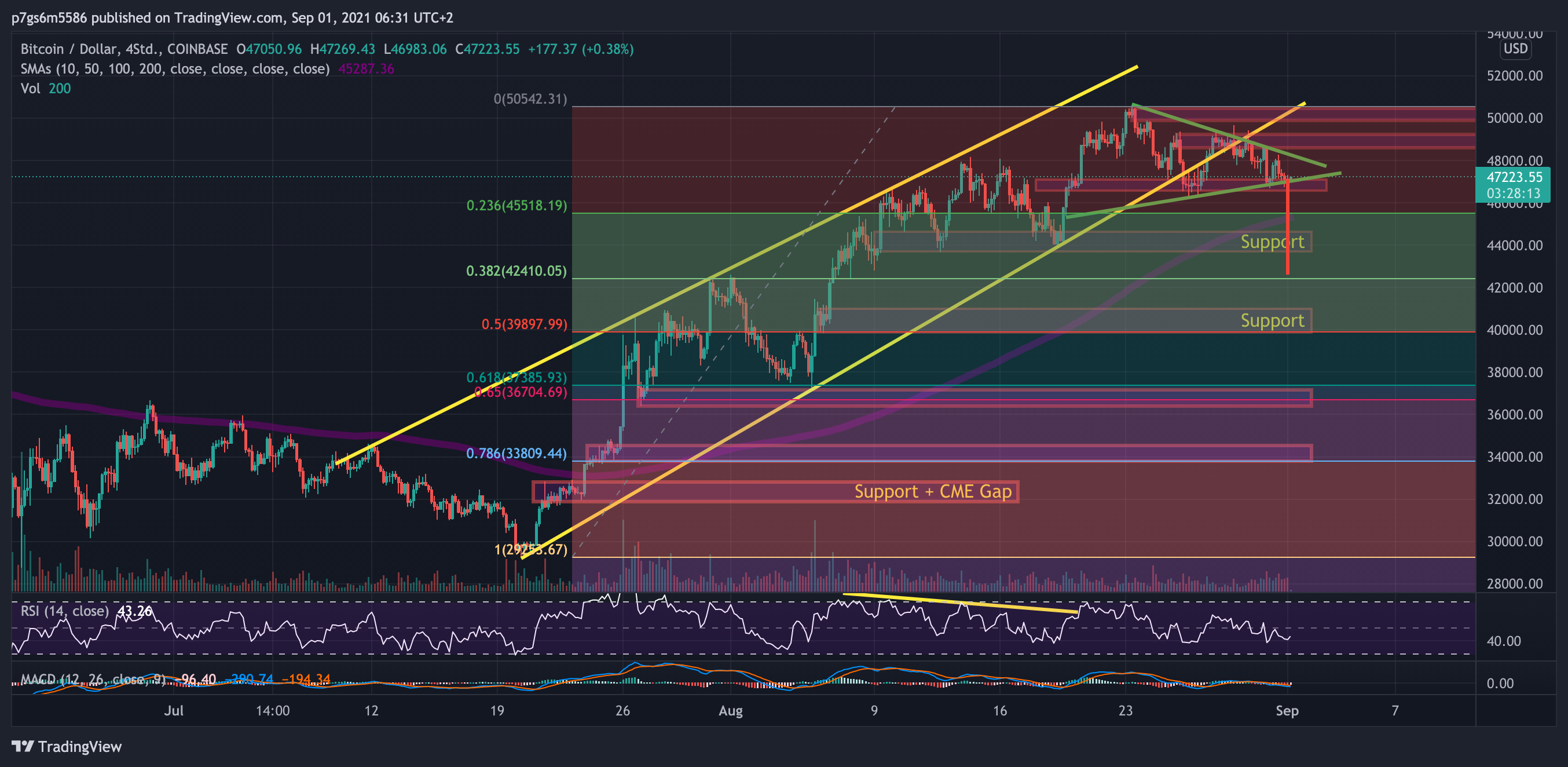Click the Vol indicator legend
The width and height of the screenshot is (1568, 767).
tap(31, 88)
